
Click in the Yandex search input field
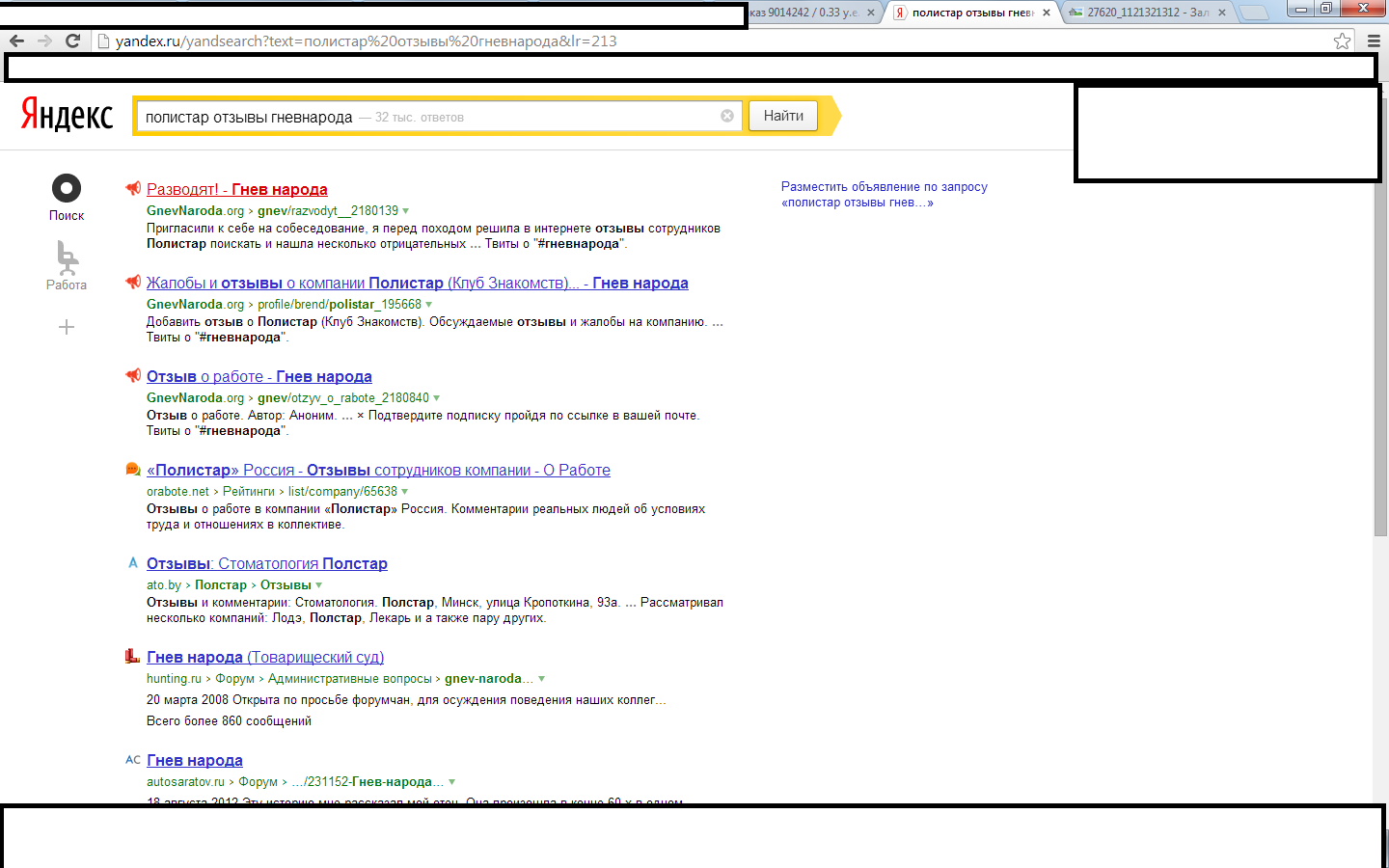tap(439, 116)
